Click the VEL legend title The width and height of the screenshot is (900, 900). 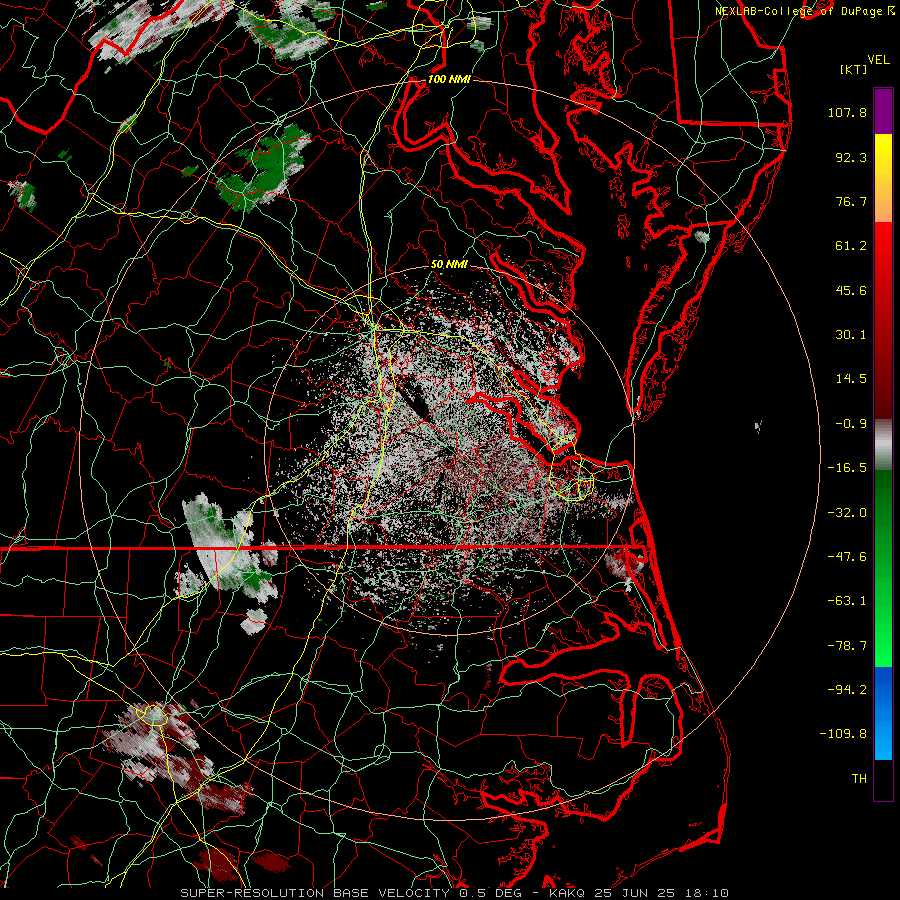coord(878,60)
